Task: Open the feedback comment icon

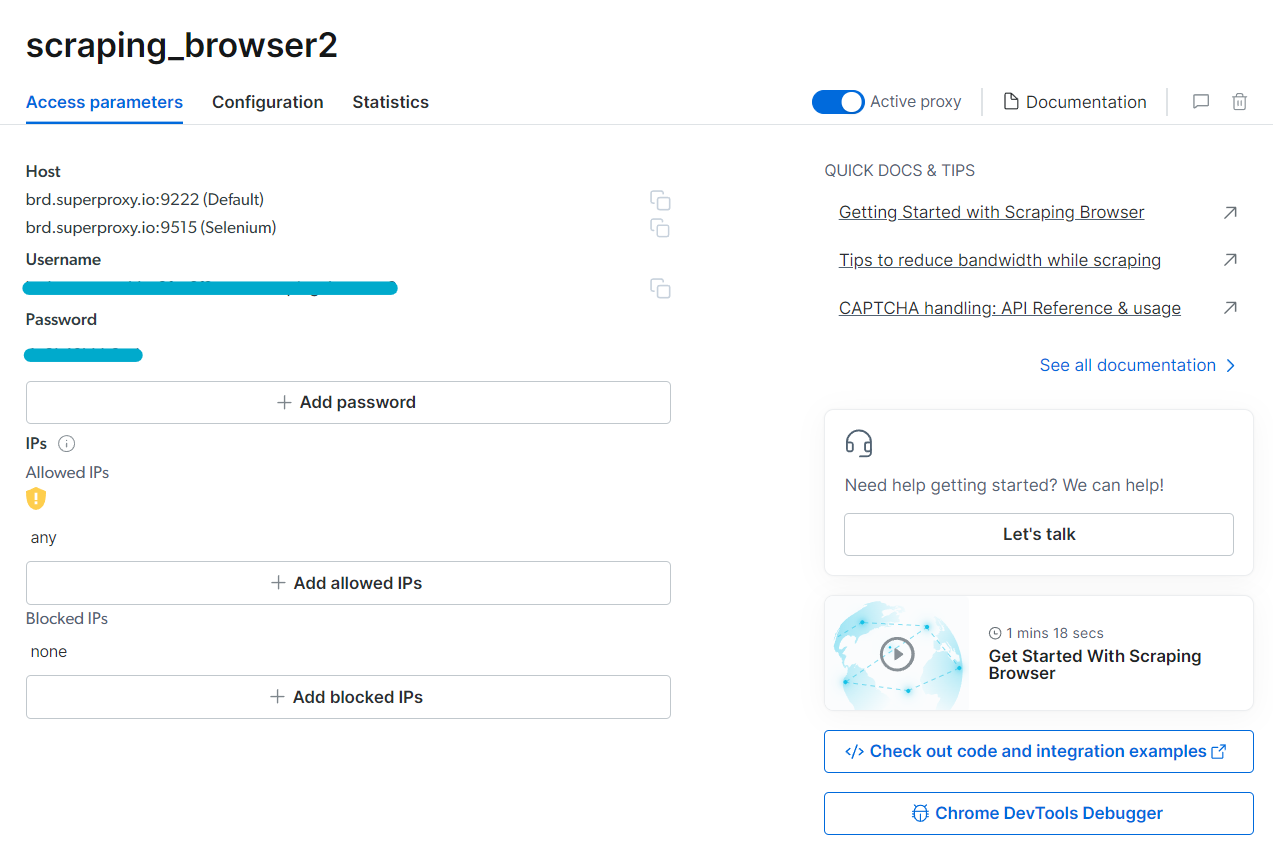Action: pyautogui.click(x=1201, y=102)
